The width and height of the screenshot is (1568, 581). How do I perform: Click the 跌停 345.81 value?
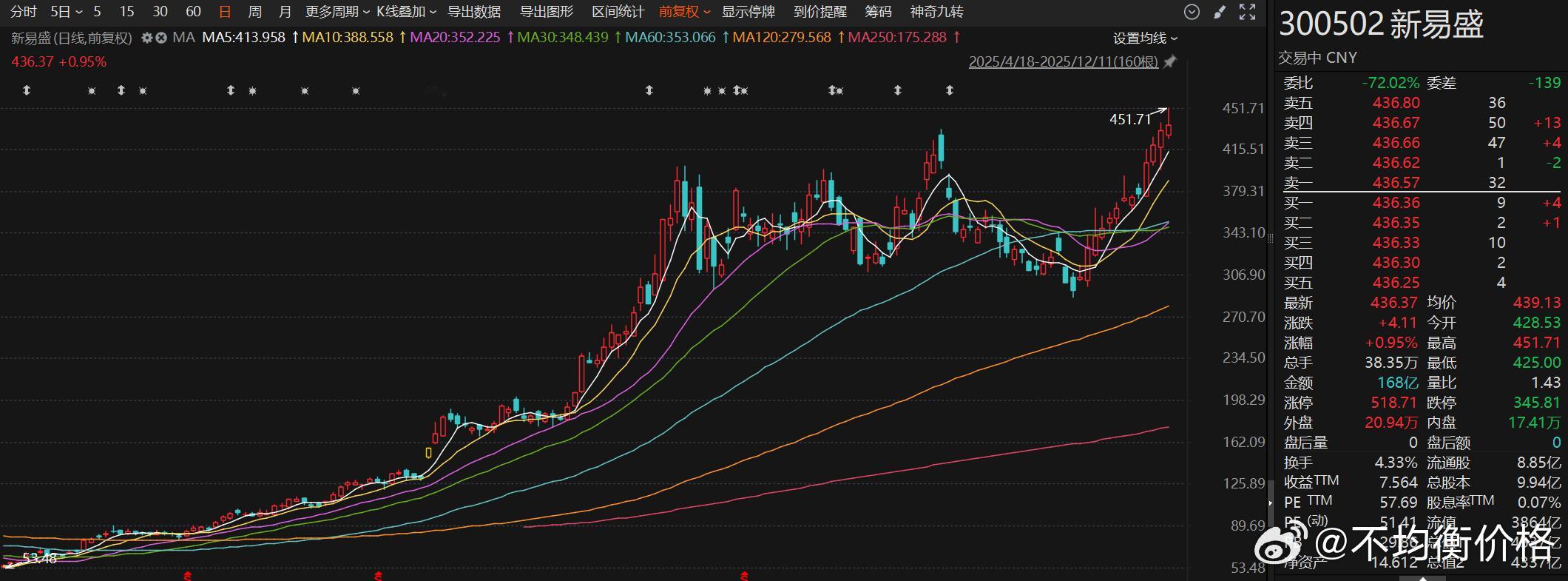click(1537, 403)
